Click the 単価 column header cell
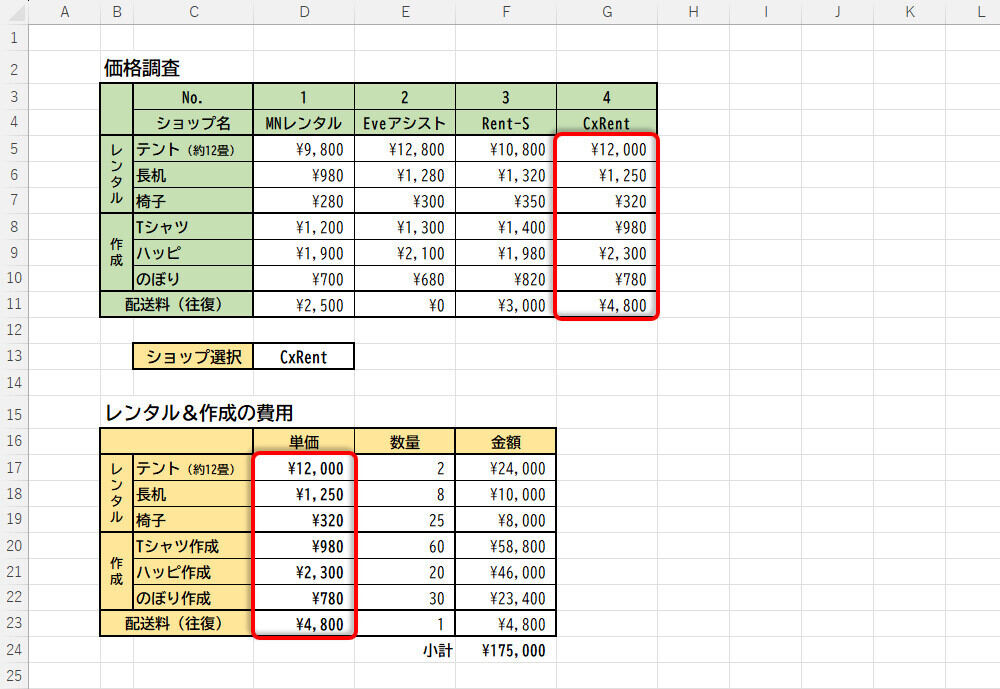 point(304,441)
